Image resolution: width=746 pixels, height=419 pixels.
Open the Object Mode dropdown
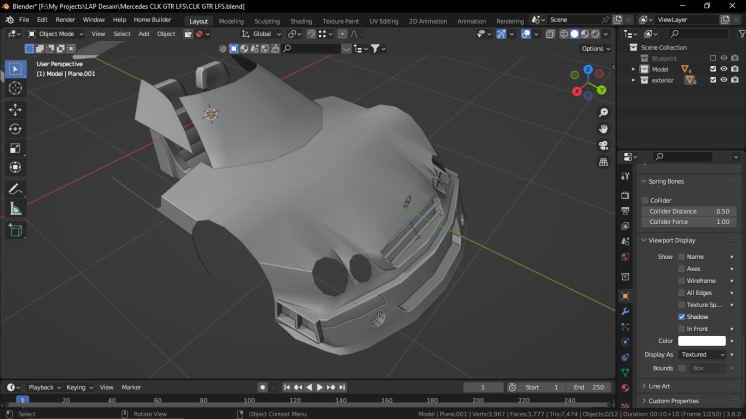click(55, 34)
